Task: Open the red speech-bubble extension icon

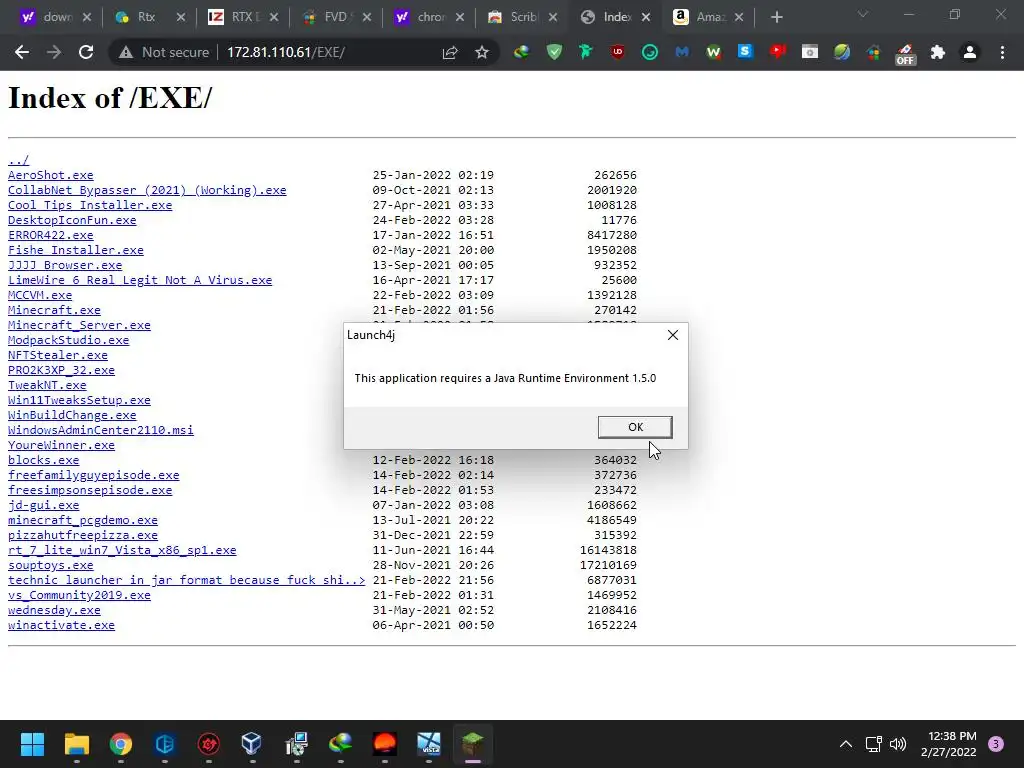Action: coord(777,52)
